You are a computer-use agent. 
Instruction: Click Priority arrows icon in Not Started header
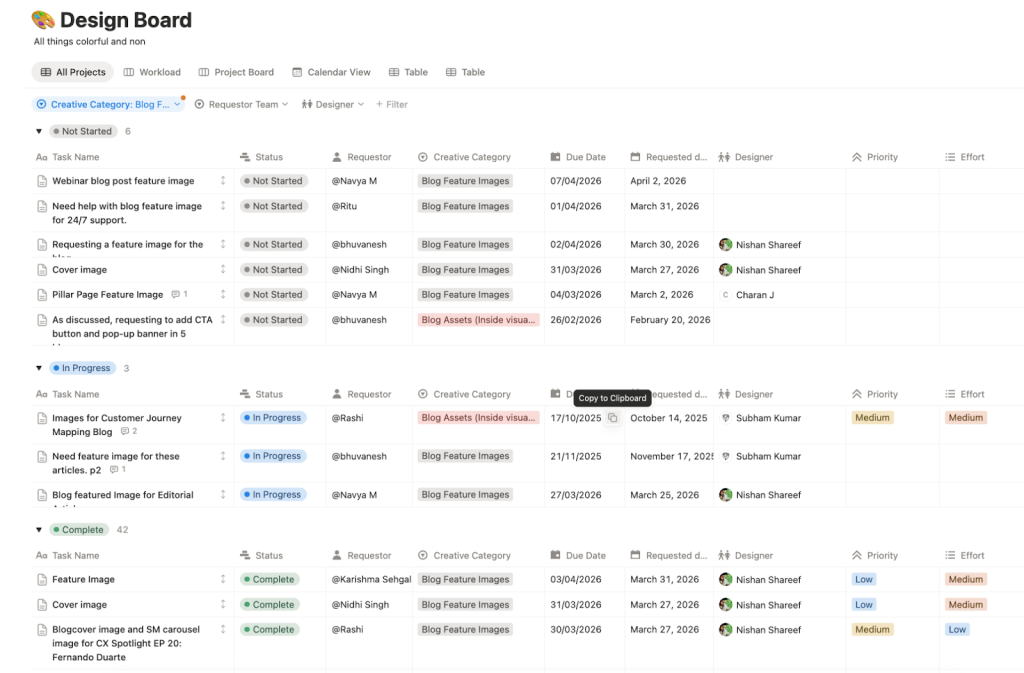coord(857,157)
